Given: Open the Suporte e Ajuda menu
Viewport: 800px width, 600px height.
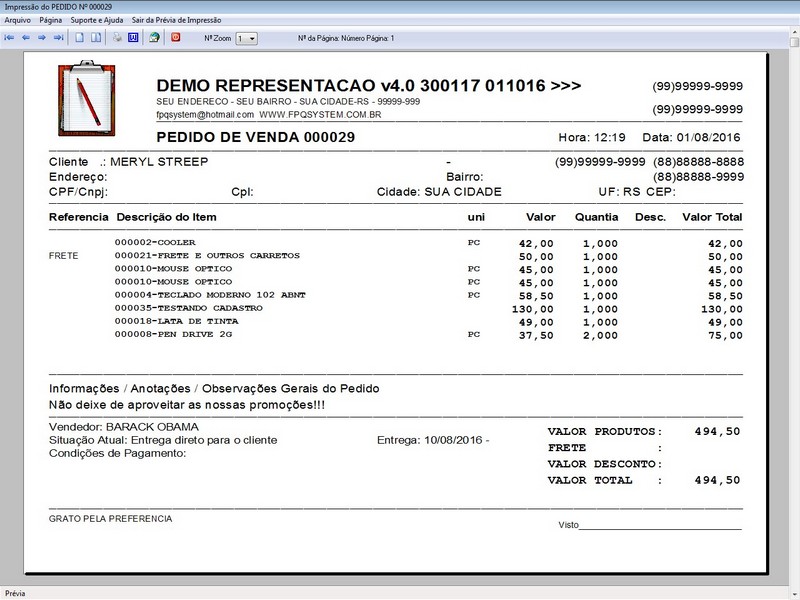Looking at the screenshot, I should (x=97, y=20).
